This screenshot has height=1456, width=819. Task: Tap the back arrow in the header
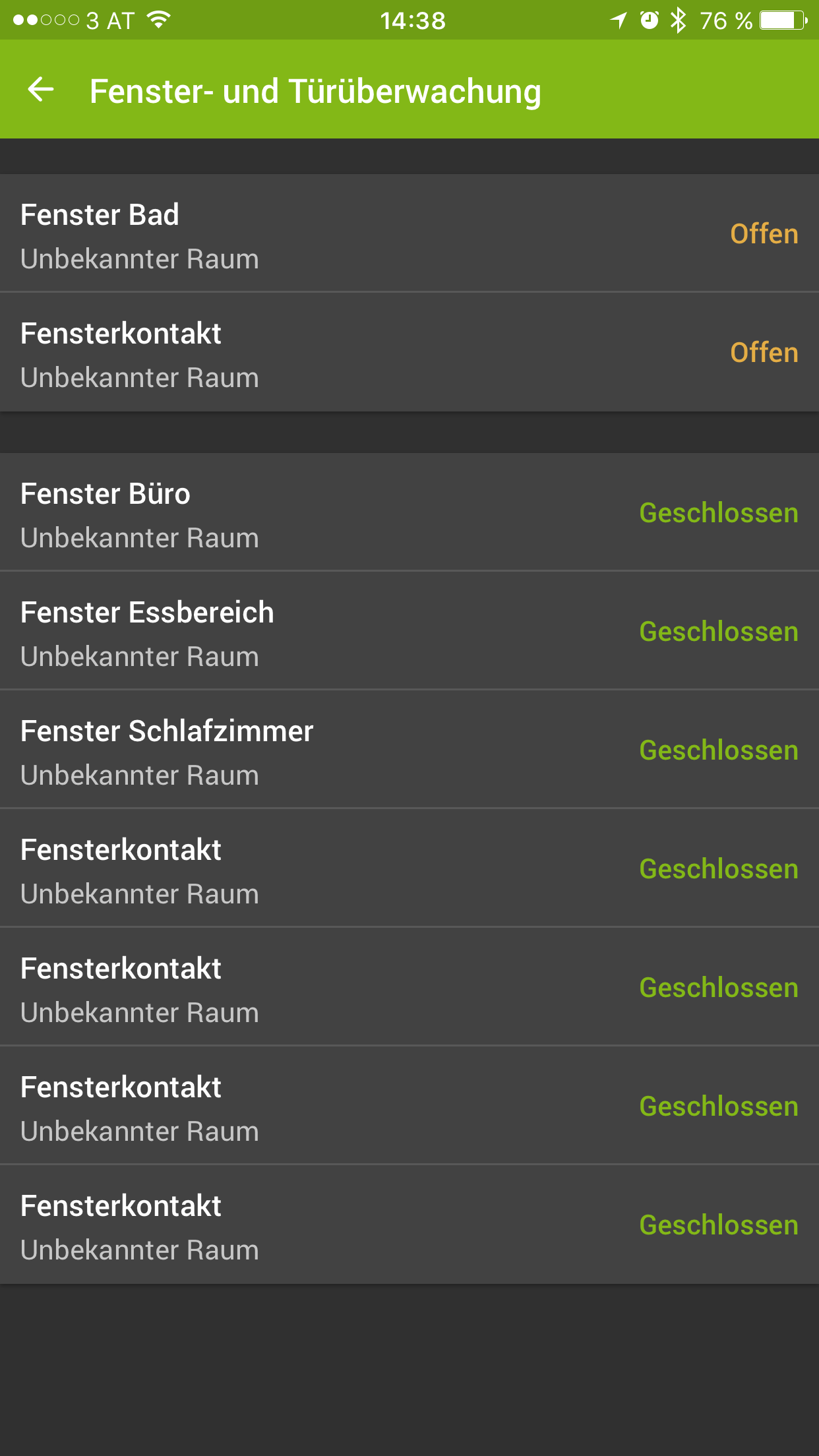pyautogui.click(x=41, y=90)
